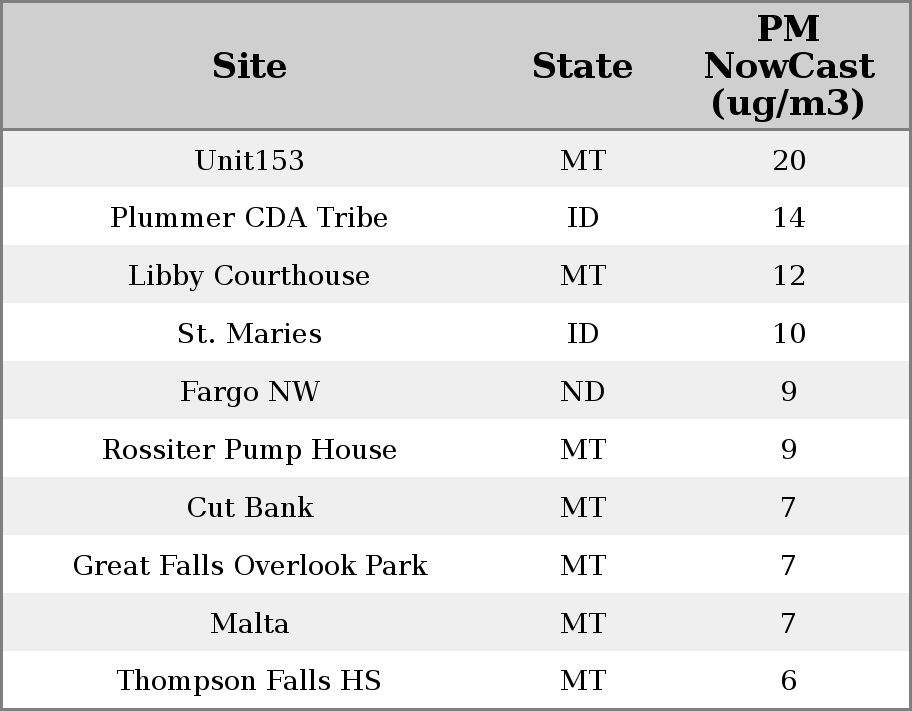Select the Libby Courthouse row name
Image resolution: width=912 pixels, height=711 pixels.
pos(249,276)
